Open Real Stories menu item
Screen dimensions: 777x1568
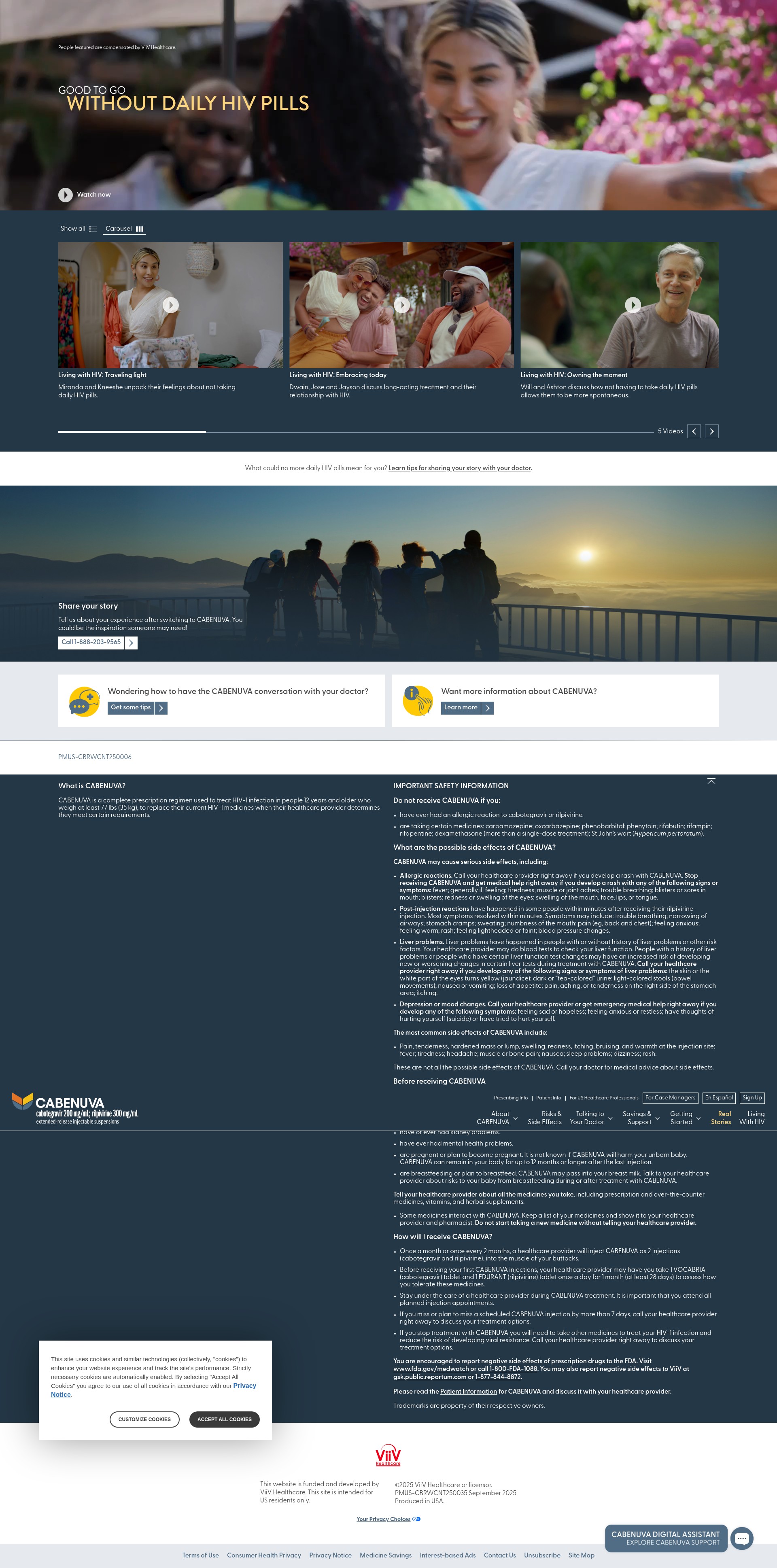click(x=721, y=1118)
